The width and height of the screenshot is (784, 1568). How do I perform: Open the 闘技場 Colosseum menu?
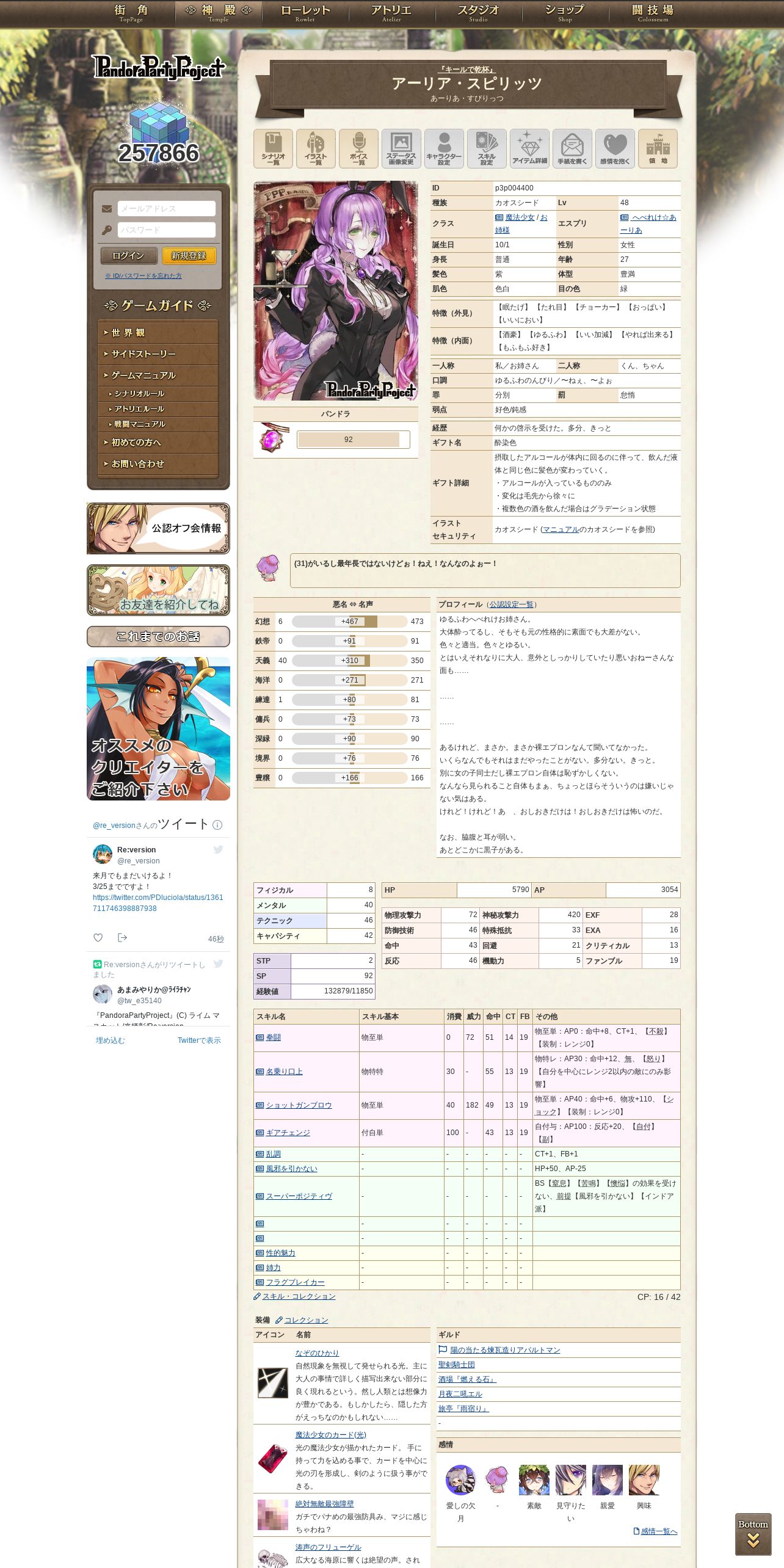(653, 13)
